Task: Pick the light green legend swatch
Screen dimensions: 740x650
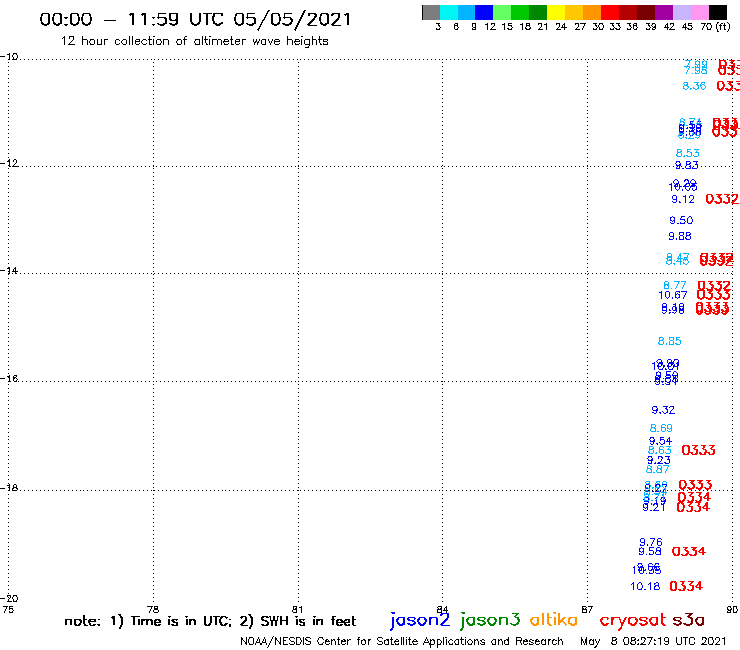Action: (502, 12)
